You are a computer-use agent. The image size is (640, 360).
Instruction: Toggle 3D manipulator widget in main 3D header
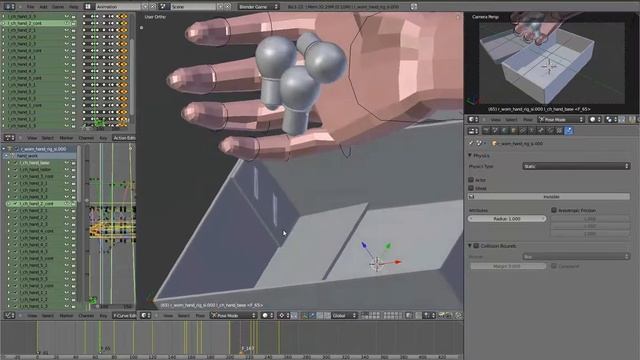point(304,316)
